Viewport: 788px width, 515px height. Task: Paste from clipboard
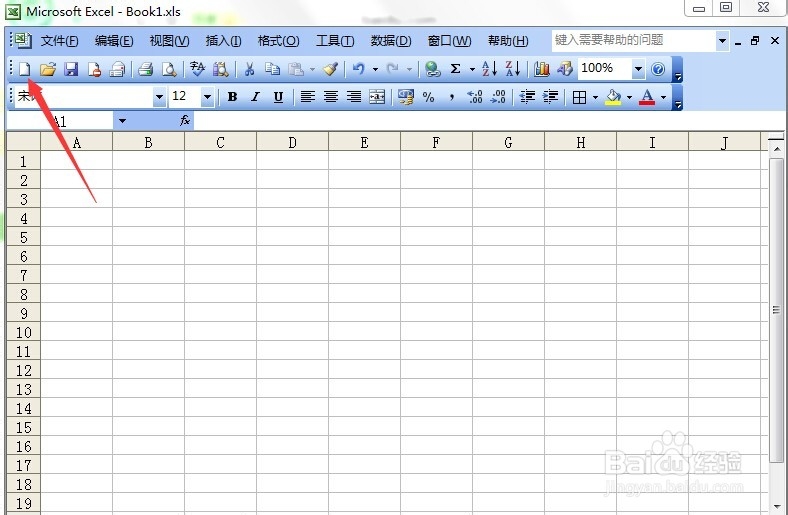296,69
